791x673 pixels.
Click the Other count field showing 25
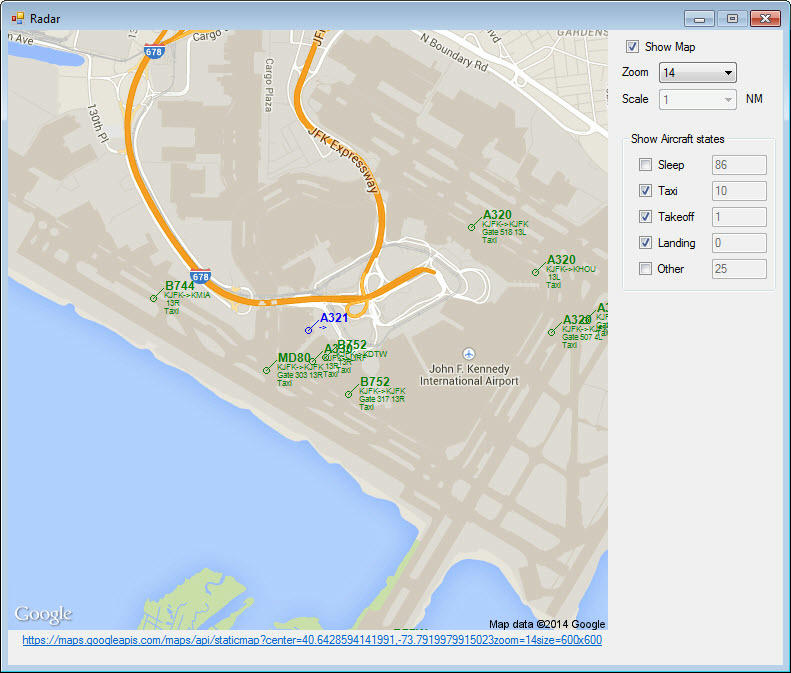pyautogui.click(x=739, y=269)
